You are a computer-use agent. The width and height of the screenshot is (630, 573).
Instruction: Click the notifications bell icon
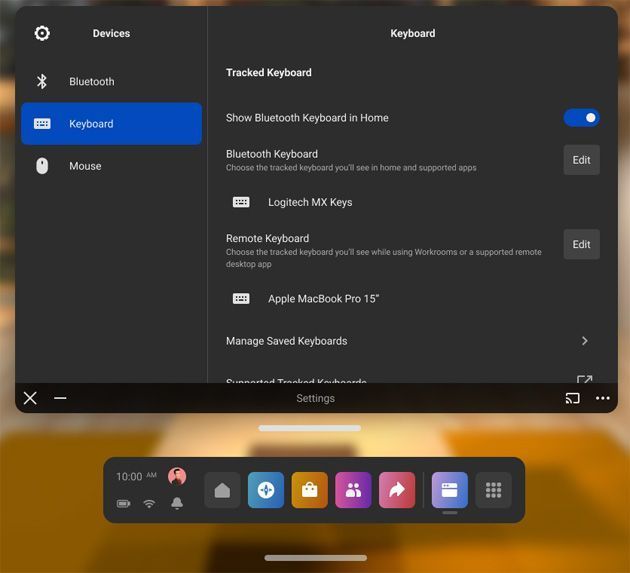(x=177, y=503)
